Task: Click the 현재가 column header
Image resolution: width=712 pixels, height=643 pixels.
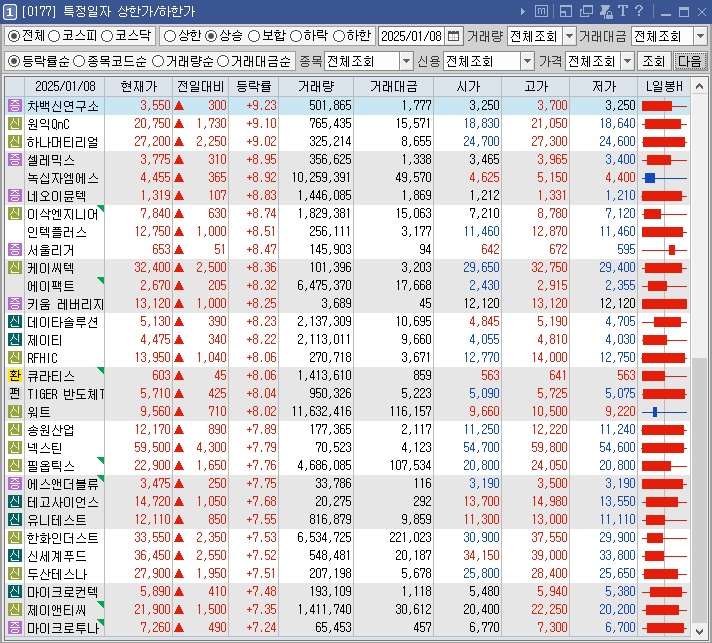Action: tap(138, 86)
